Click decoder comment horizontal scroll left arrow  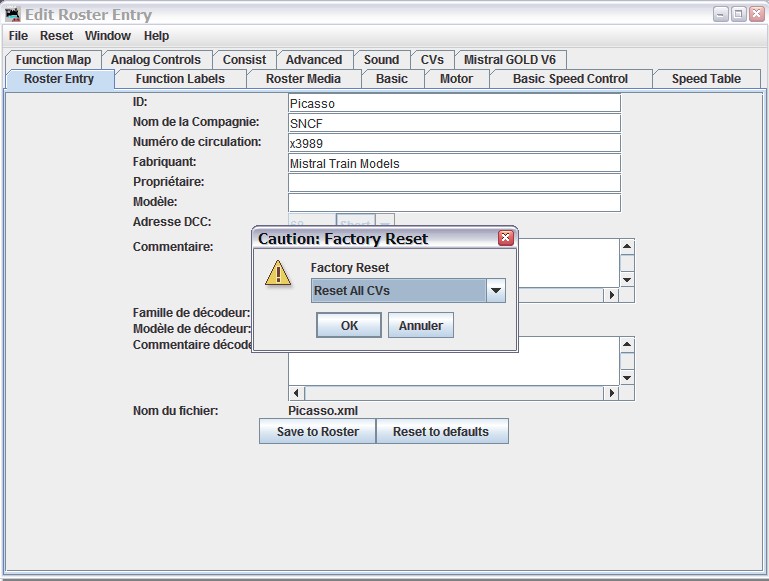coord(296,393)
